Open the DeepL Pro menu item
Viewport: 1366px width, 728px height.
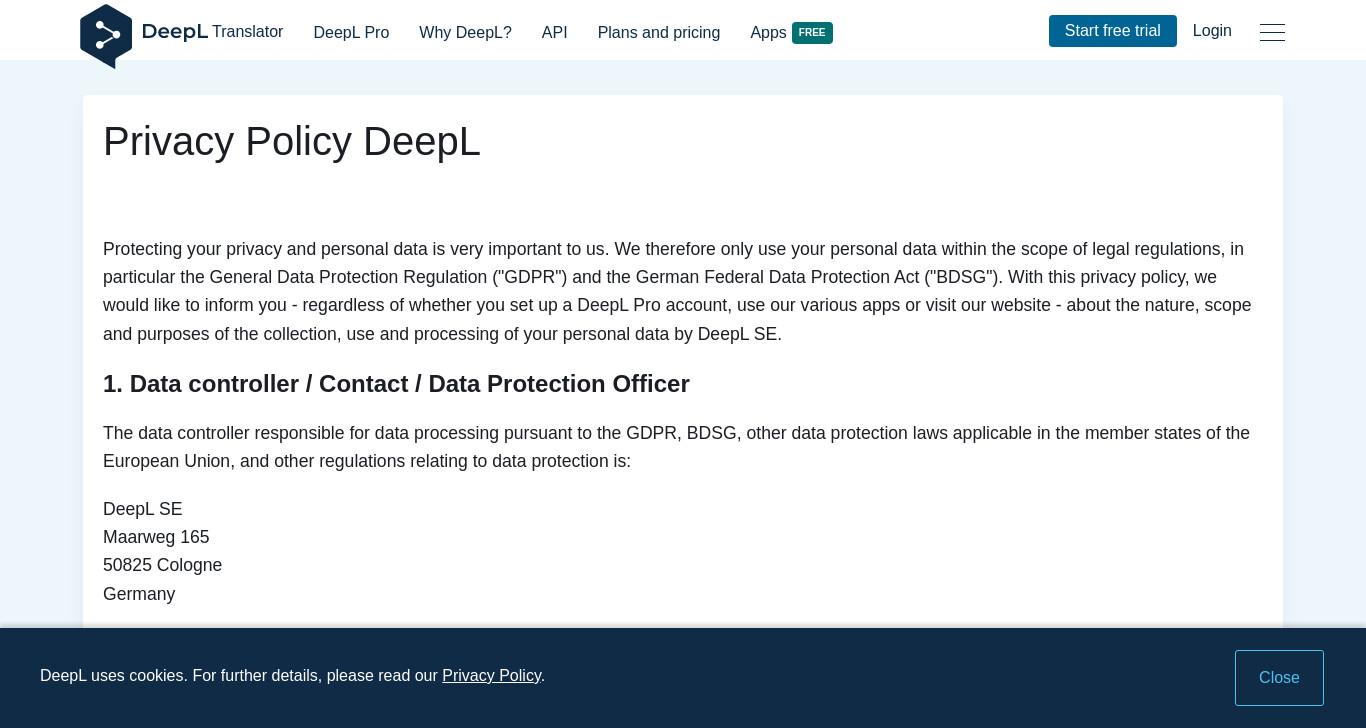coord(351,33)
